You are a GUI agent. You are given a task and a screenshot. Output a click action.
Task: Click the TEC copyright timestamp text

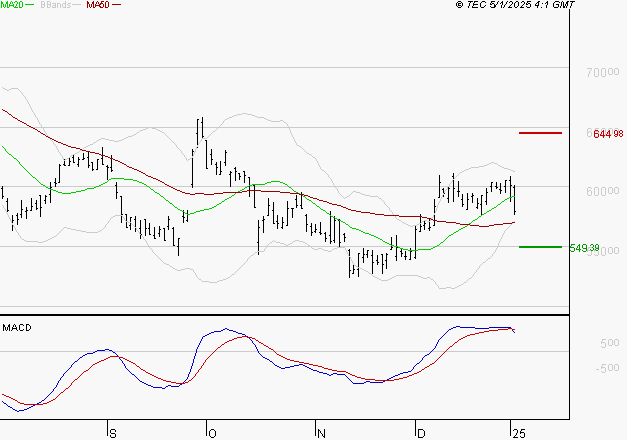[515, 5]
